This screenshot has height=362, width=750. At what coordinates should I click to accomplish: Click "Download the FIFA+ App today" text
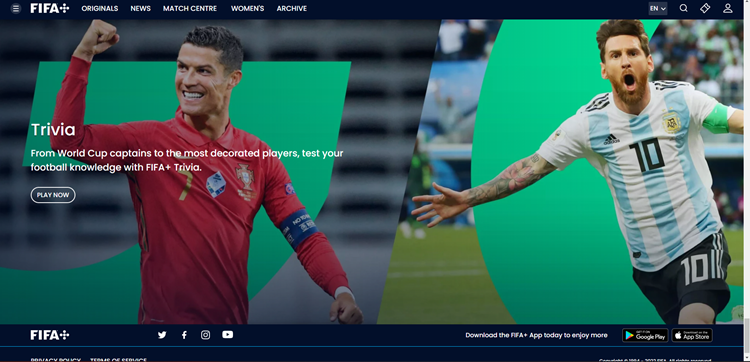pyautogui.click(x=536, y=335)
